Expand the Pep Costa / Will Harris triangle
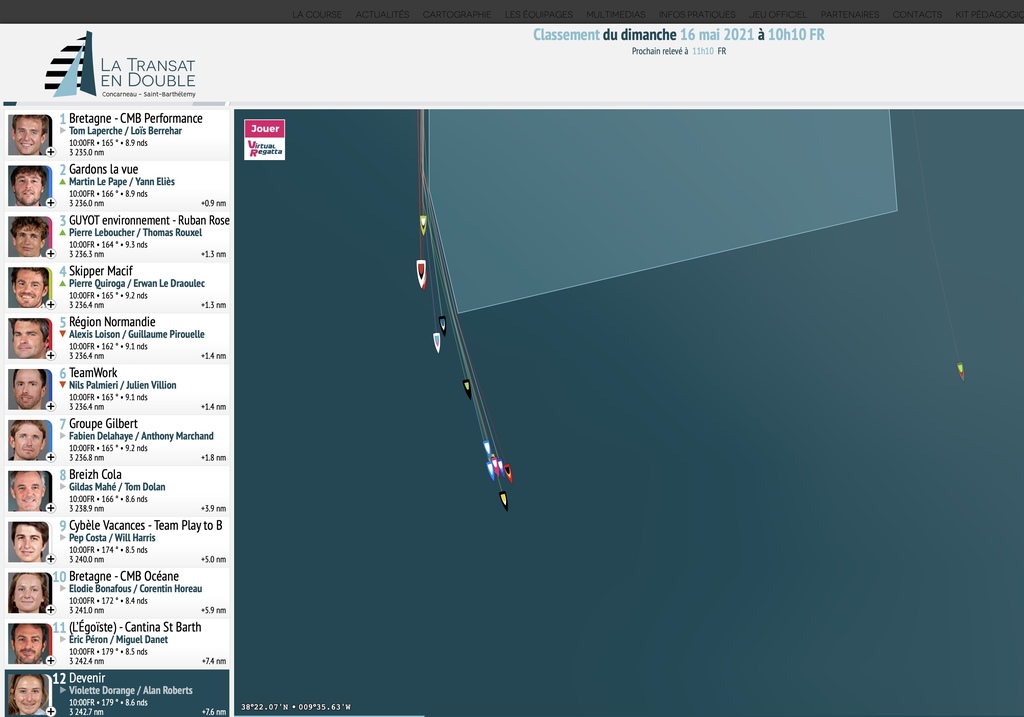1024x717 pixels. point(63,537)
